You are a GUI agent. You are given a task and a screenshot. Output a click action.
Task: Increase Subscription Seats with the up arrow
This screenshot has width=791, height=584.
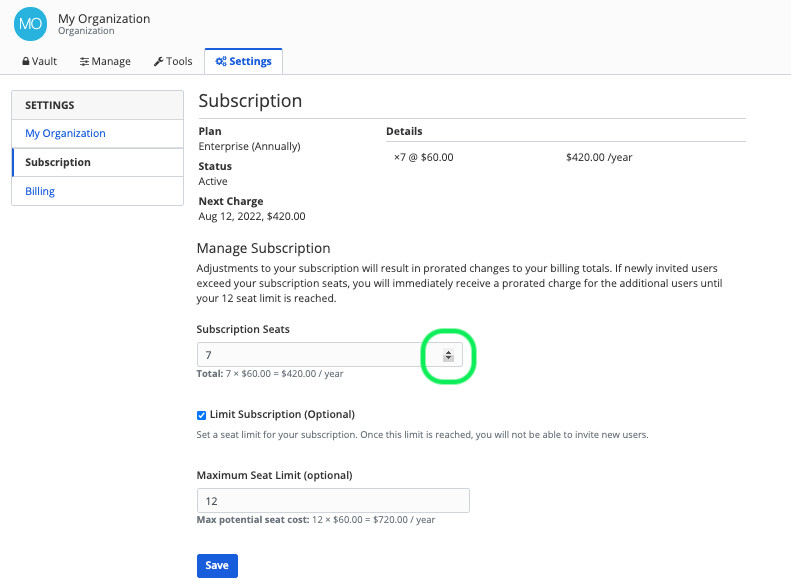click(x=449, y=352)
